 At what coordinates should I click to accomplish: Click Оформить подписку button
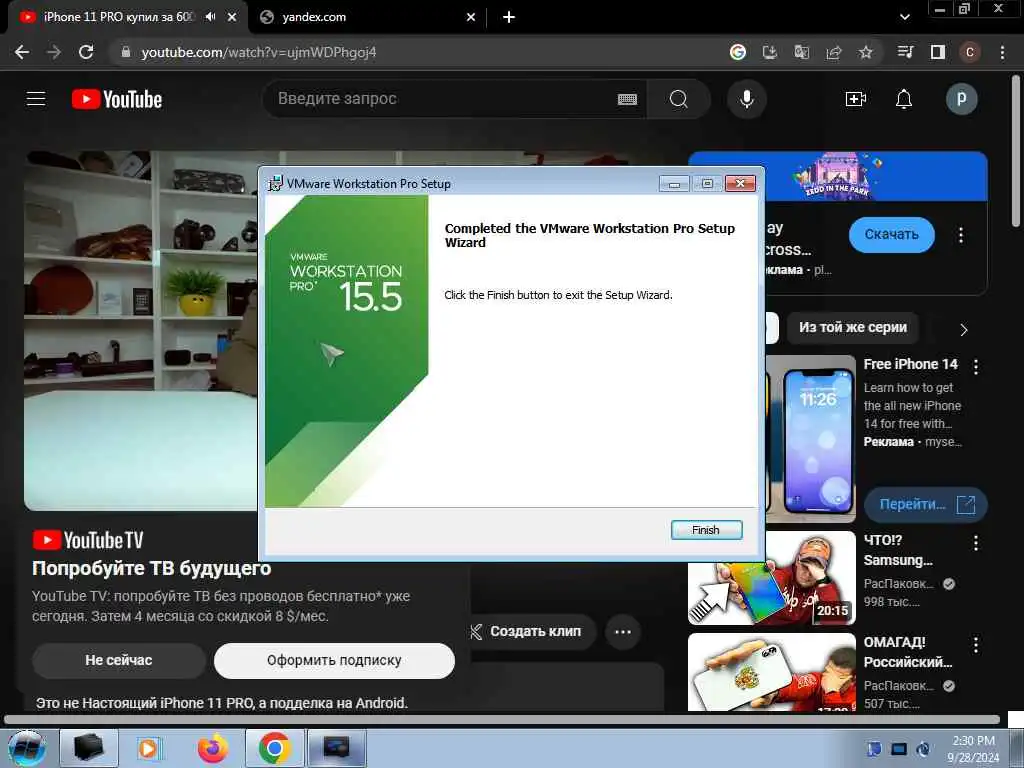pos(334,660)
